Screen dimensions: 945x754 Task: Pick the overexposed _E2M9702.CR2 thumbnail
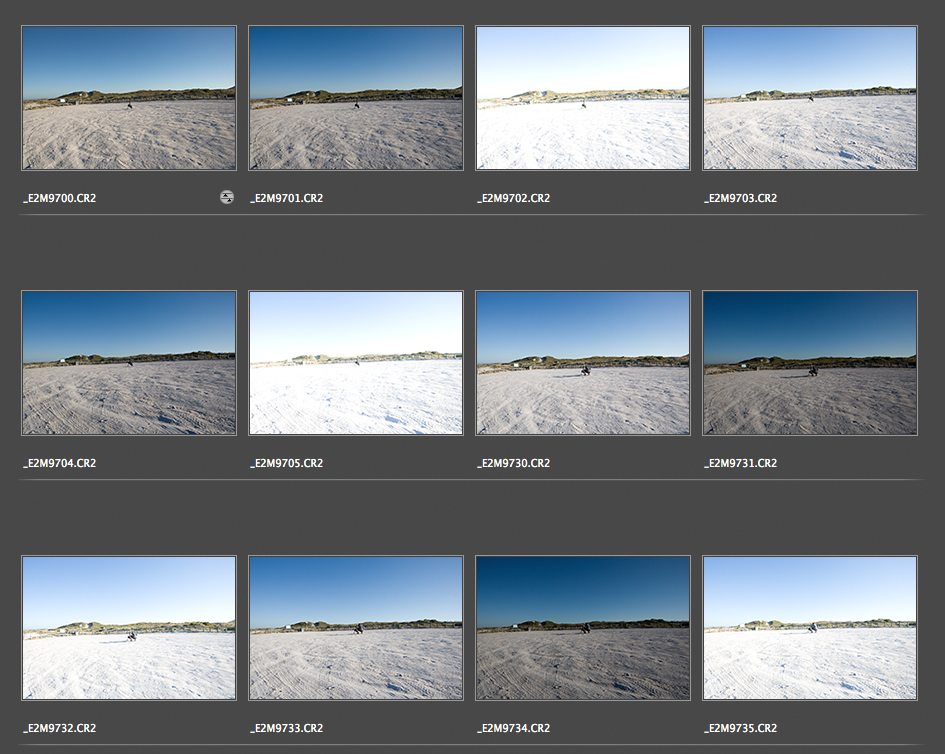(583, 98)
